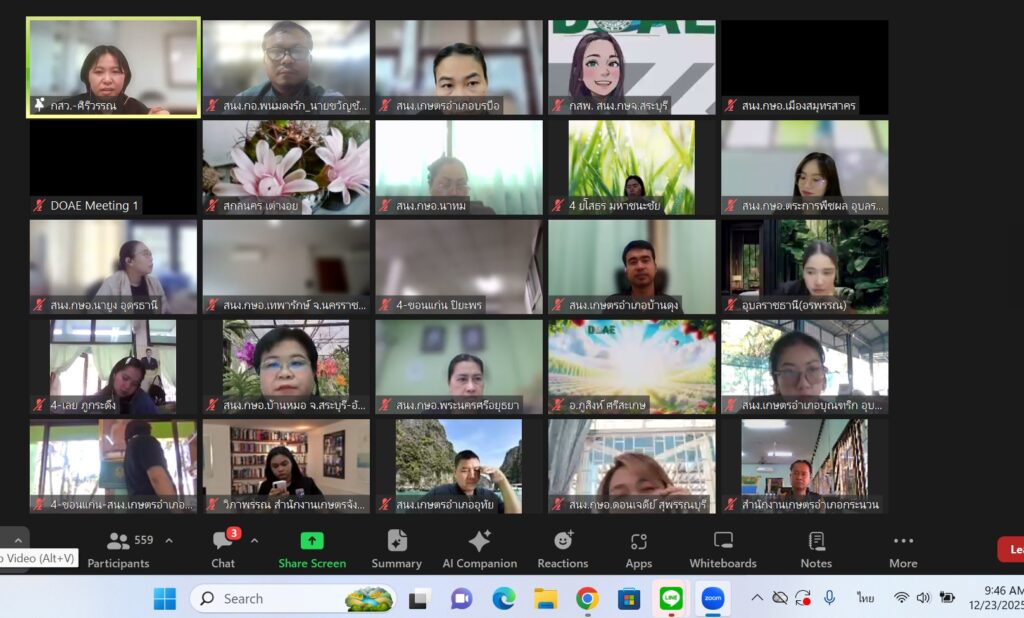Open the More menu in the toolbar
This screenshot has height=618, width=1024.
click(903, 549)
